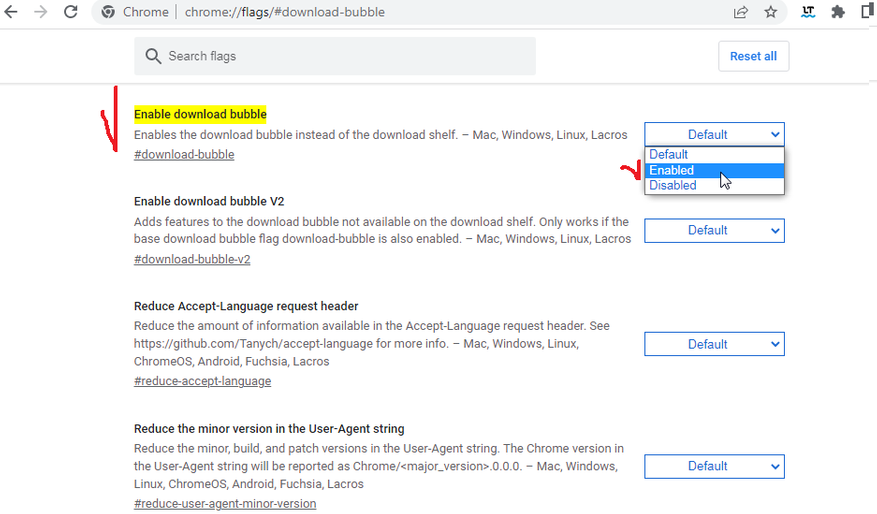Open the Extensions puzzle icon
This screenshot has width=877, height=514.
tap(838, 13)
